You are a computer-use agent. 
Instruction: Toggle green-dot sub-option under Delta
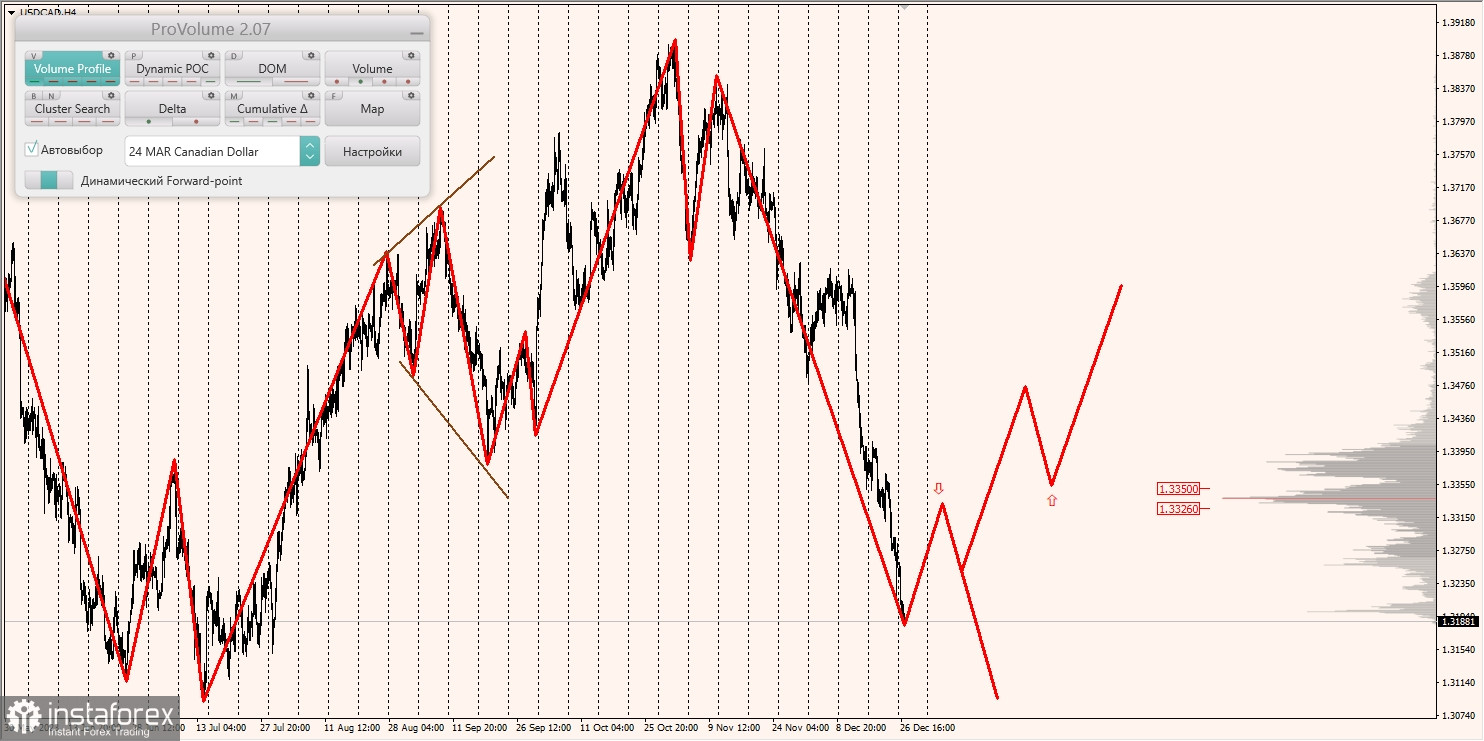point(149,122)
